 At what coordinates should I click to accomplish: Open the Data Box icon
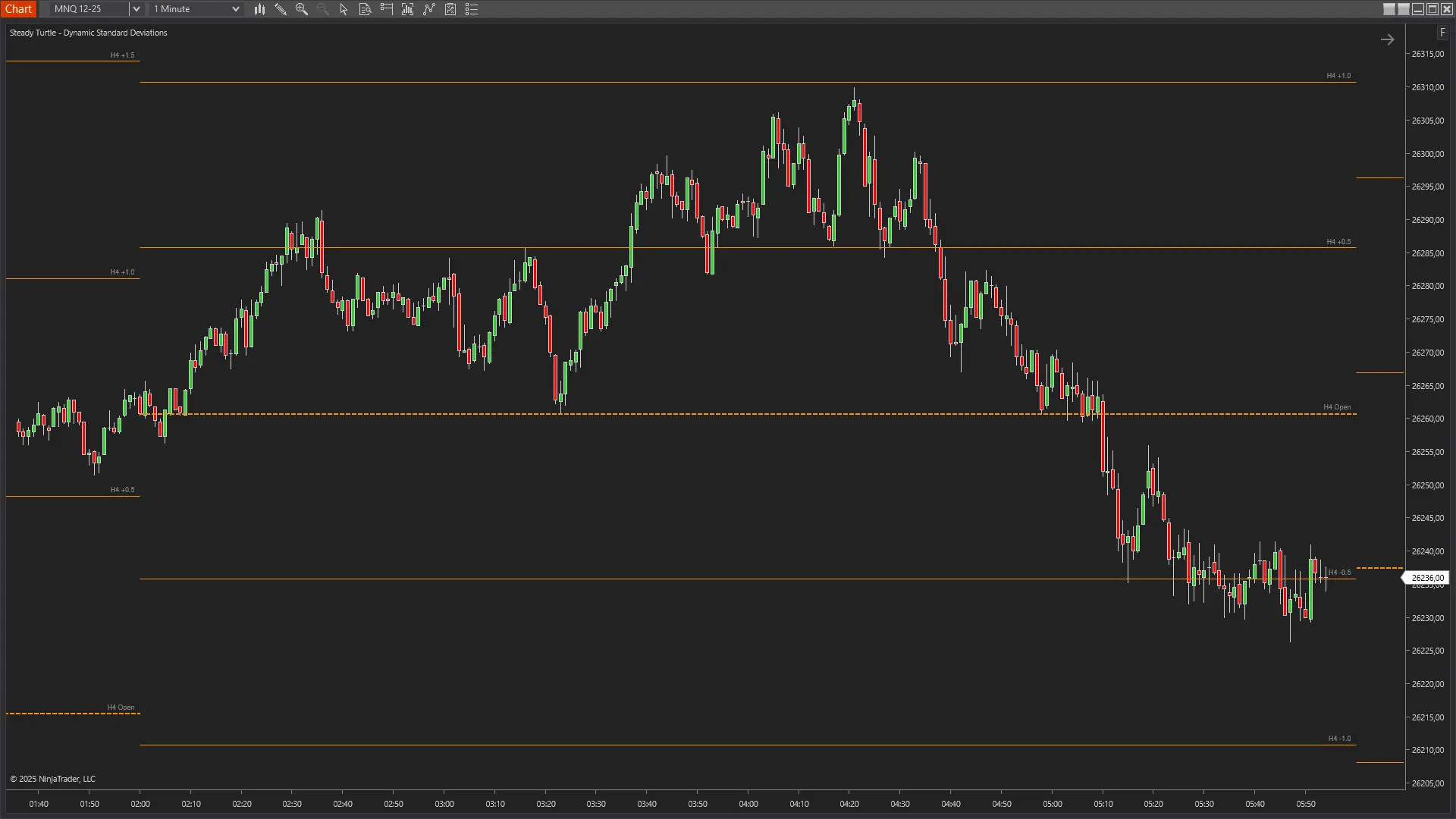(365, 9)
